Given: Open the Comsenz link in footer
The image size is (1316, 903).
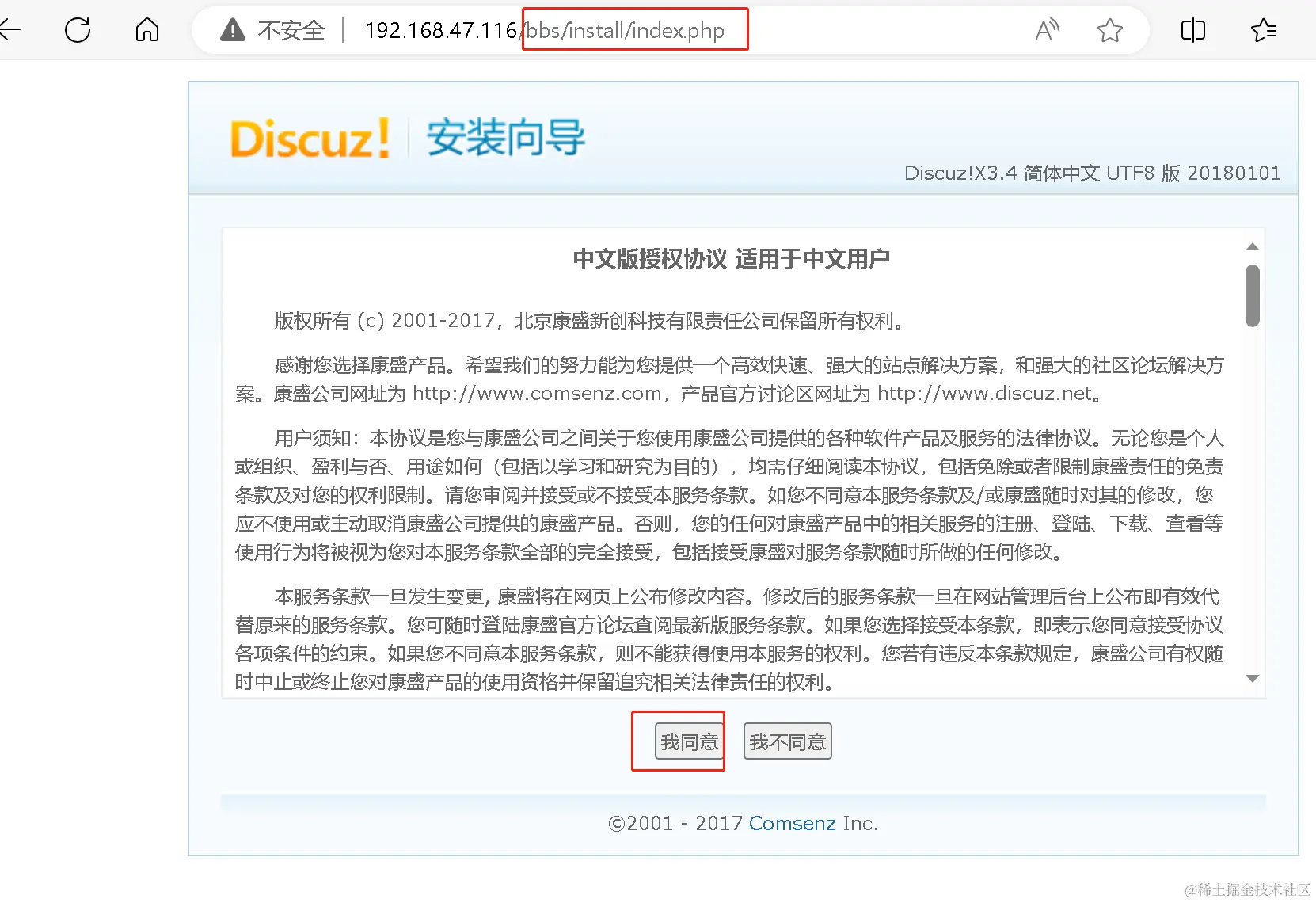Looking at the screenshot, I should 793,824.
